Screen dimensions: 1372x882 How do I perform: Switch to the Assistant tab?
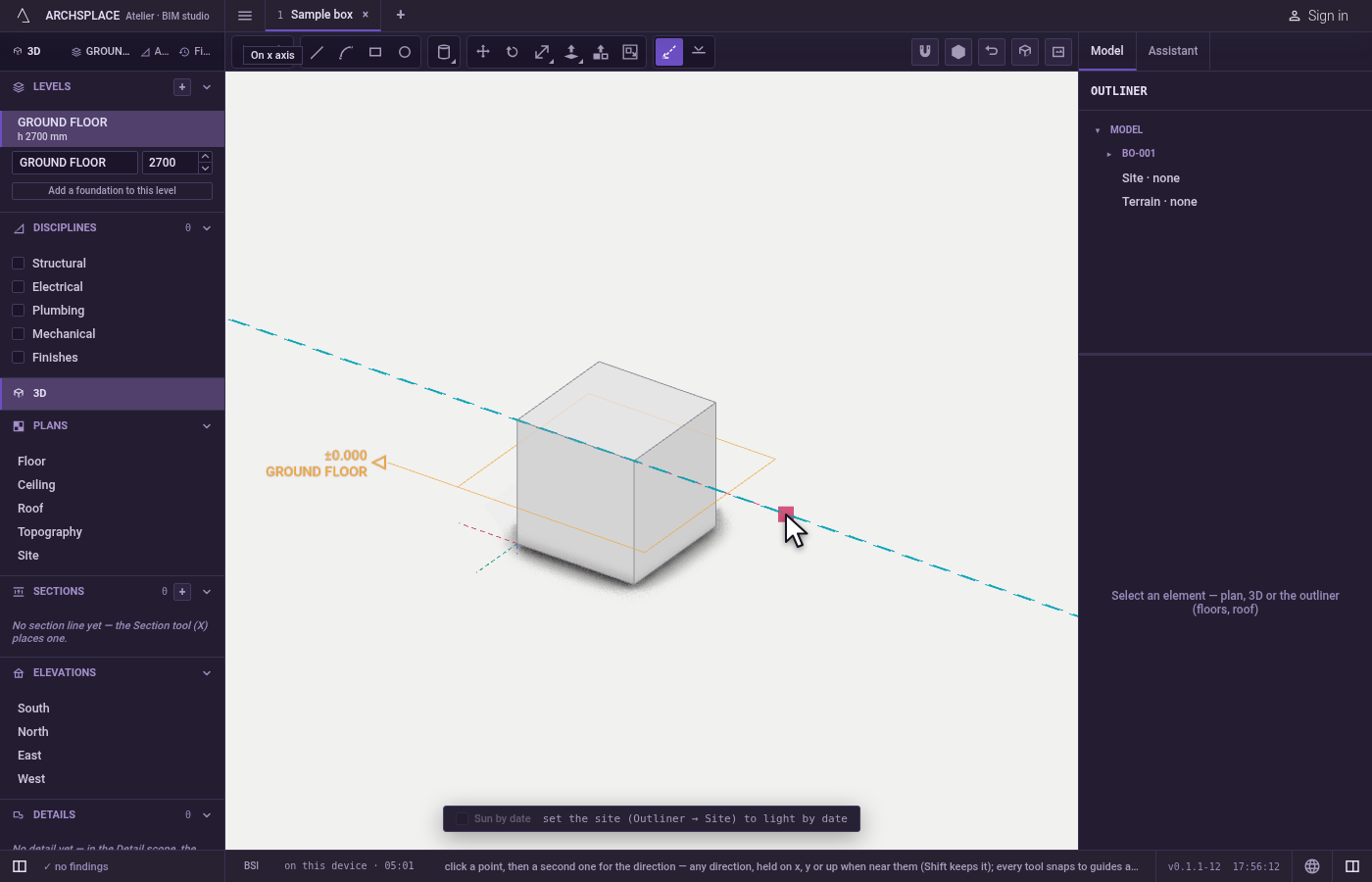pyautogui.click(x=1173, y=51)
